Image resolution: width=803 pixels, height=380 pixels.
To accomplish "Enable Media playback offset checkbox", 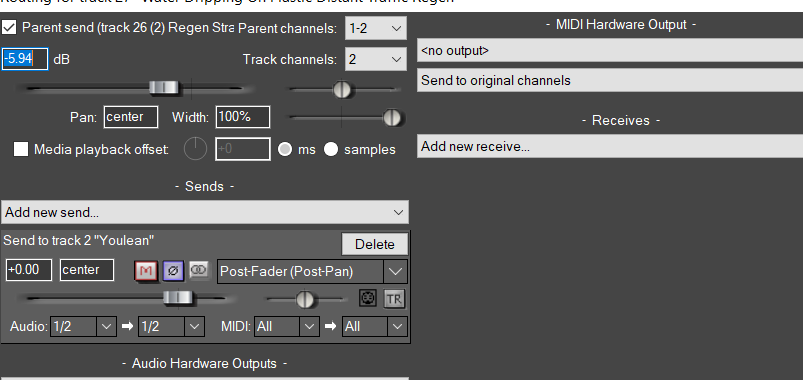I will [20, 149].
